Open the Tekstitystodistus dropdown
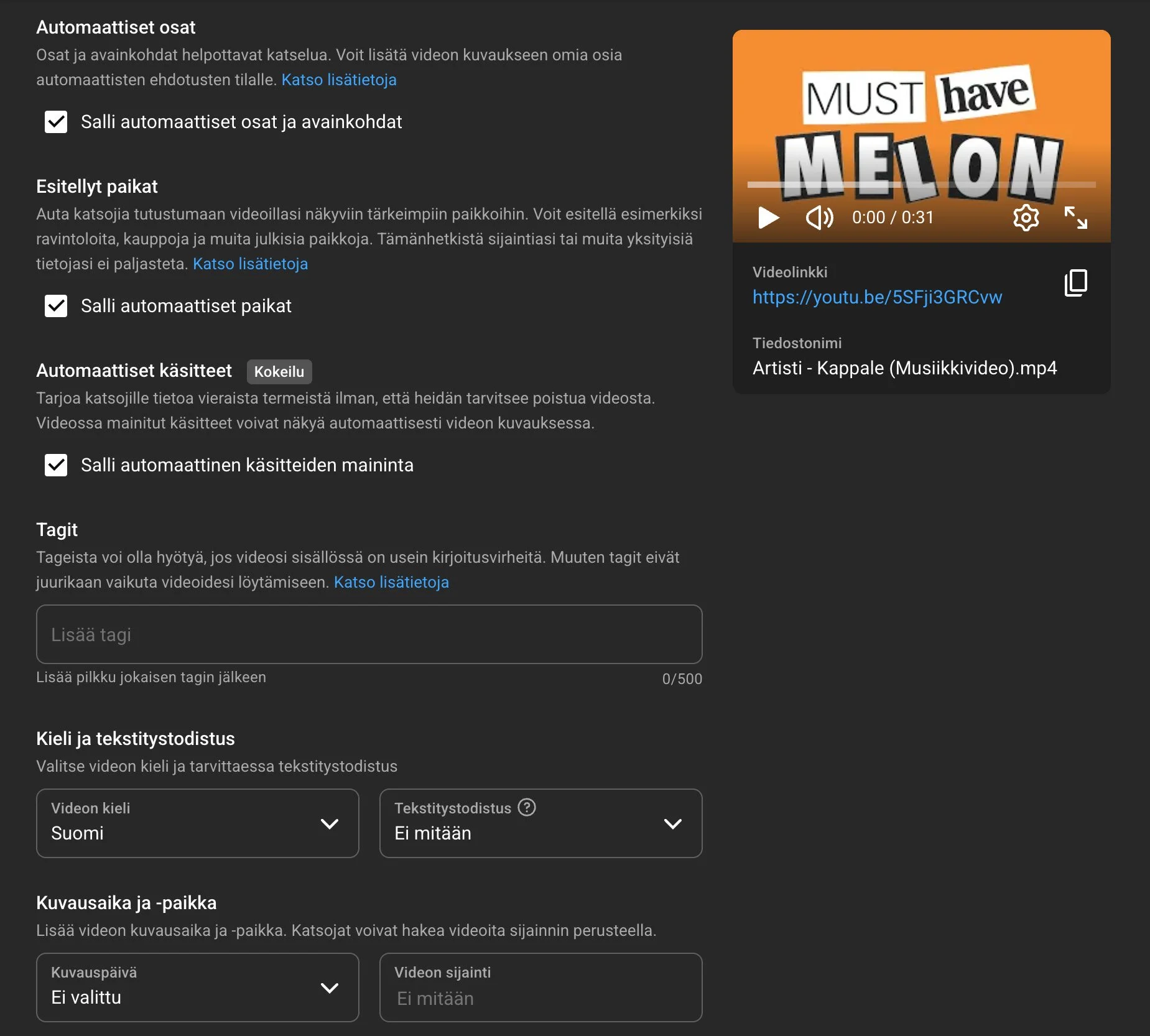Screen dimensions: 1150x1036 [540, 823]
